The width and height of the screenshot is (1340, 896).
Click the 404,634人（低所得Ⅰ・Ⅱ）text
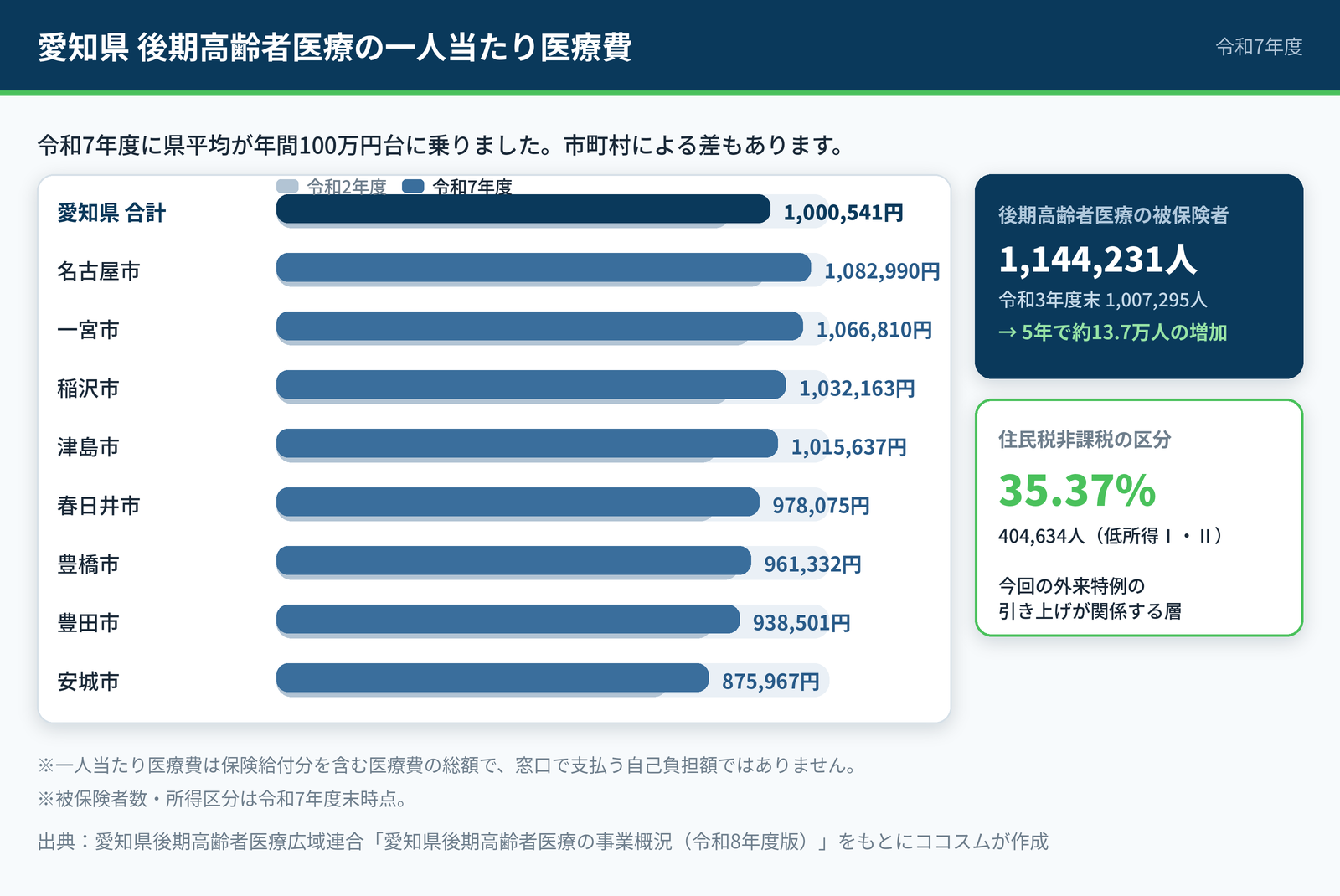tap(1113, 536)
